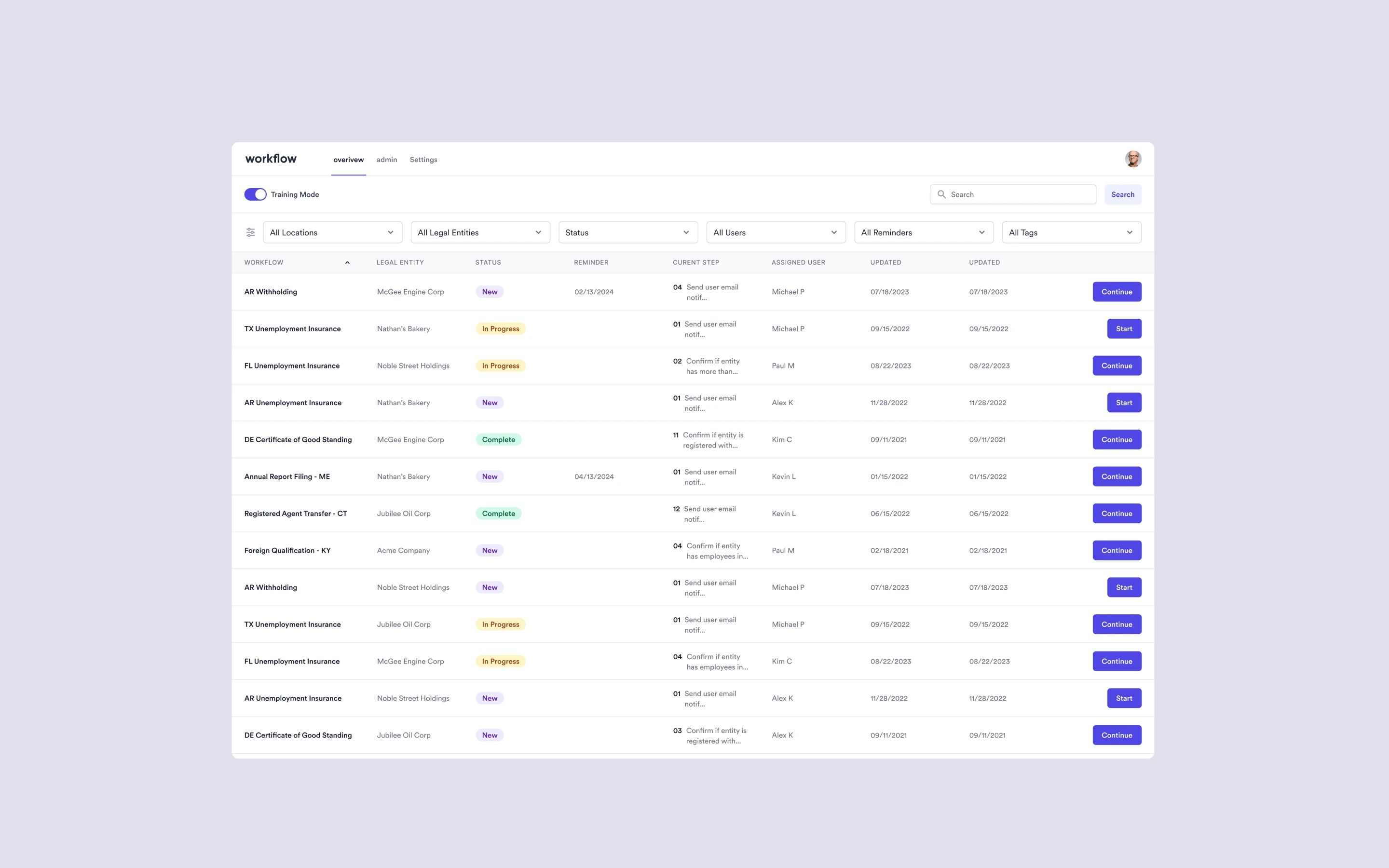Viewport: 1389px width, 868px height.
Task: Continue the Foreign Qualification - KY workflow
Action: point(1117,551)
